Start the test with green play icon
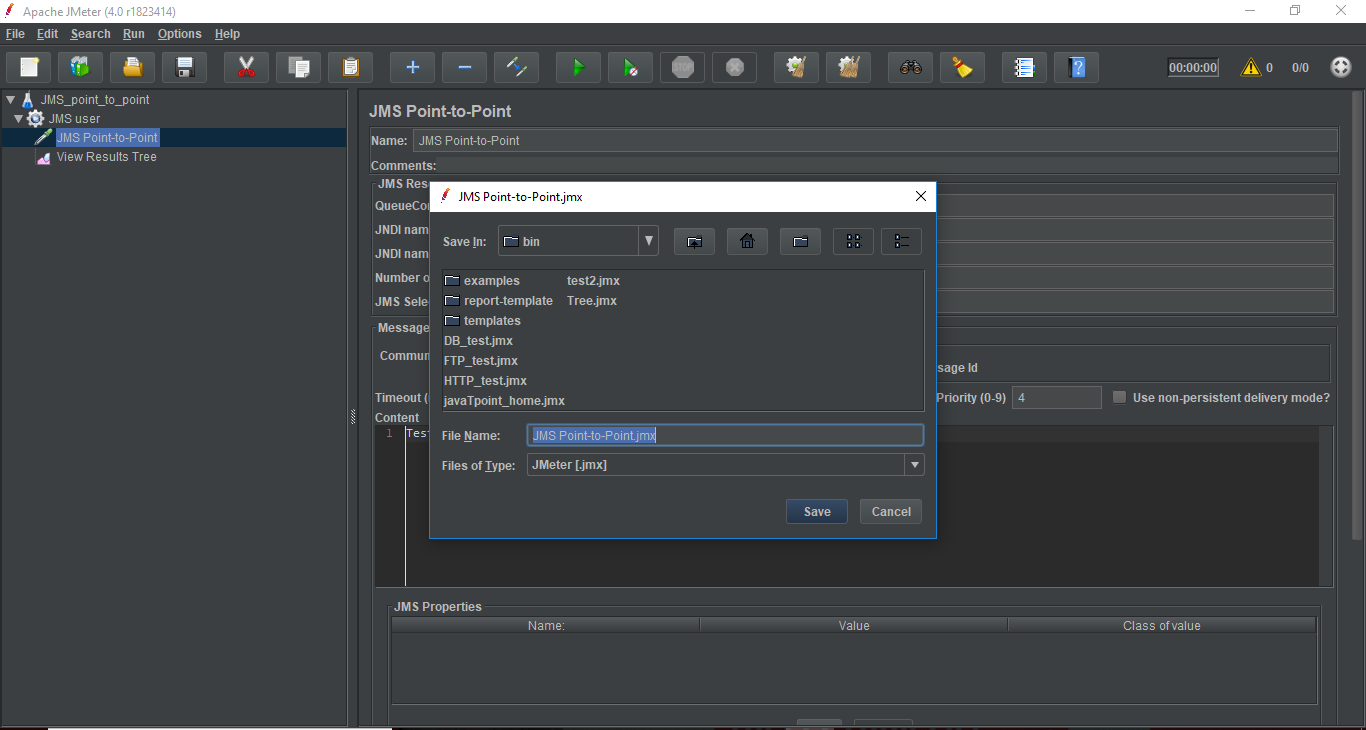The width and height of the screenshot is (1366, 730). tap(579, 67)
